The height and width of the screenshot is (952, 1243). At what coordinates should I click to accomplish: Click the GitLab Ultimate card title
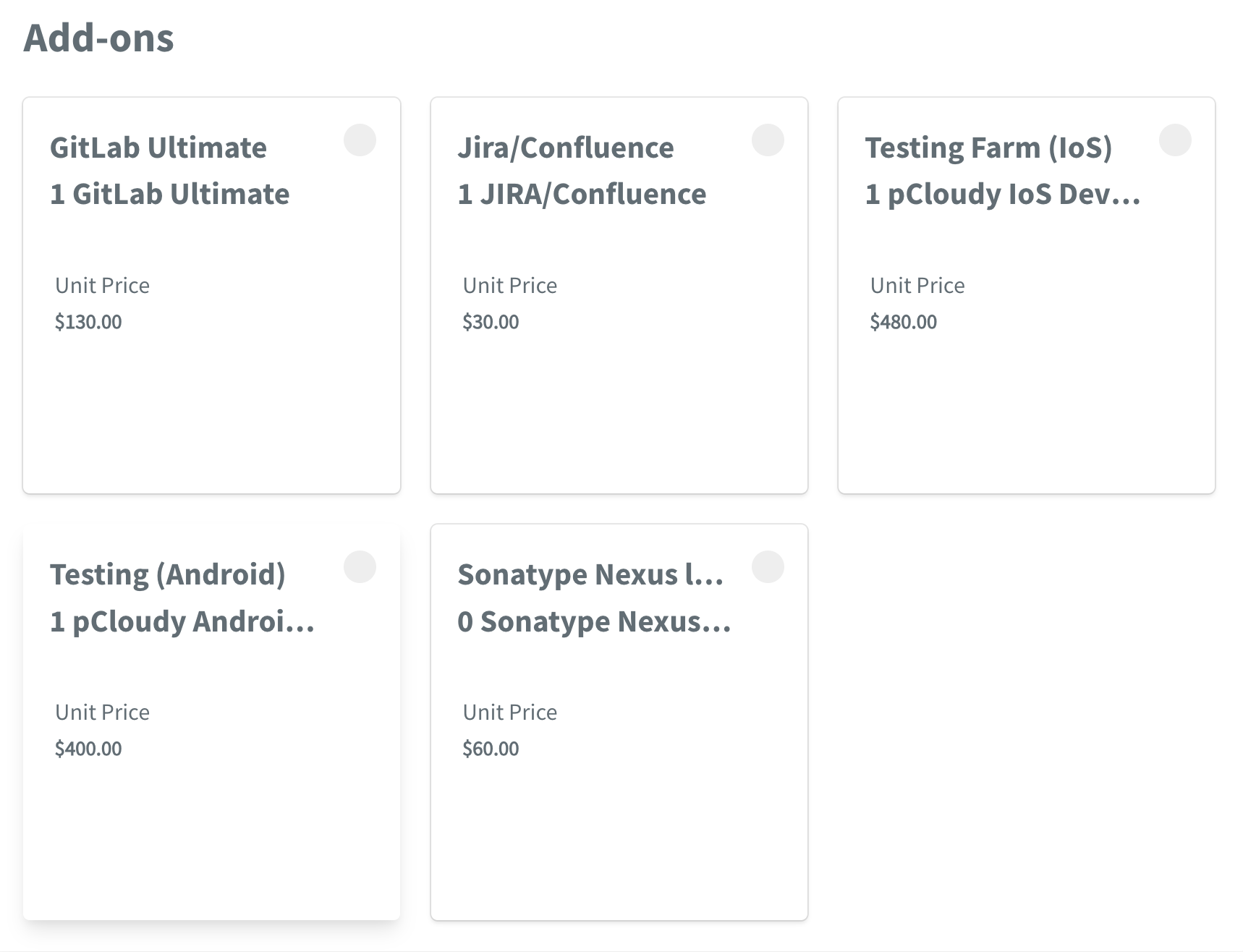(x=158, y=148)
